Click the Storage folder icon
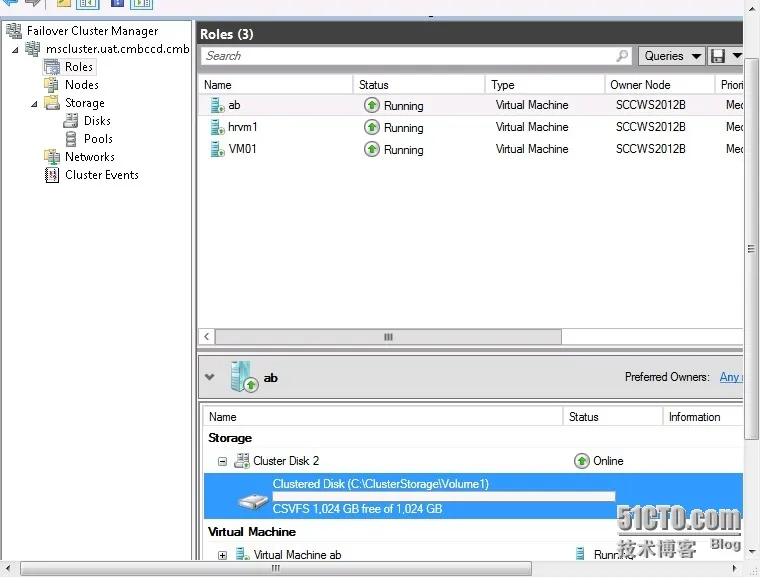 52,103
